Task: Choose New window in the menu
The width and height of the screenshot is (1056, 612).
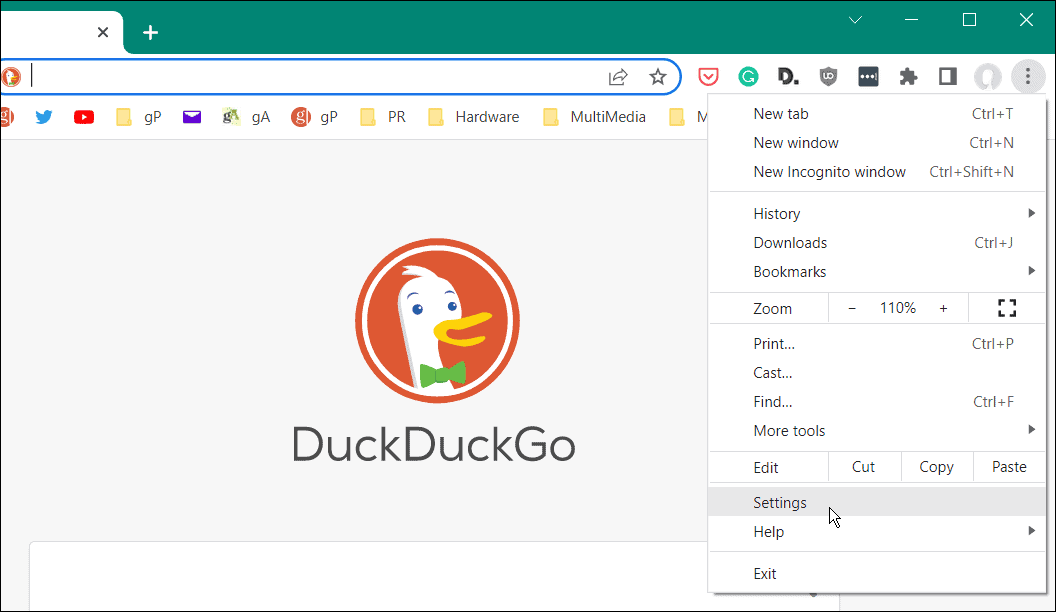Action: [x=877, y=143]
